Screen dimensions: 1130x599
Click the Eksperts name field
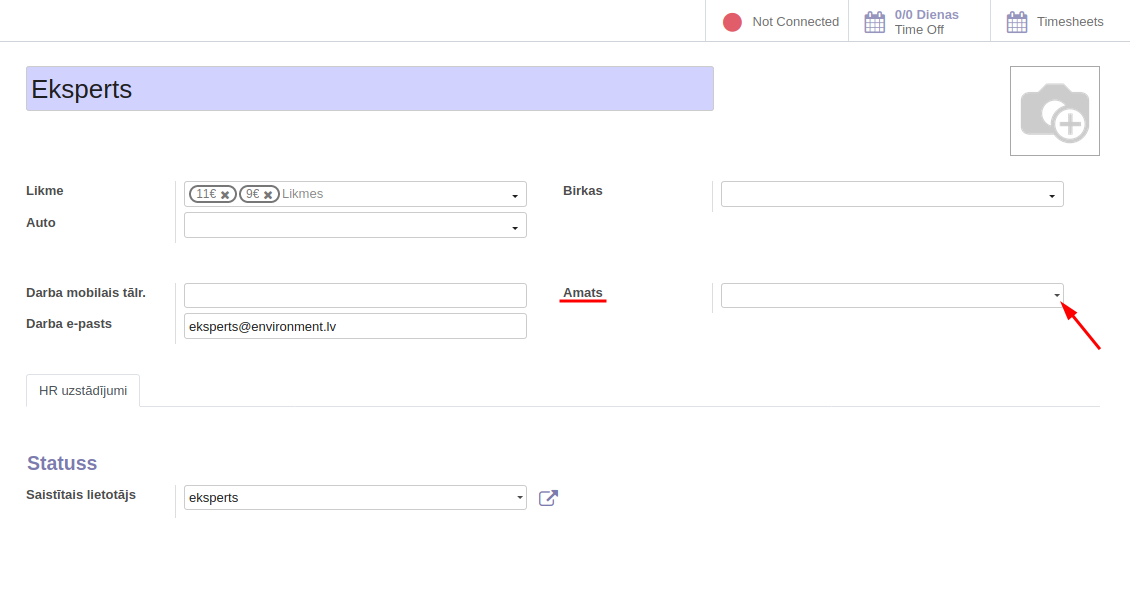point(369,88)
